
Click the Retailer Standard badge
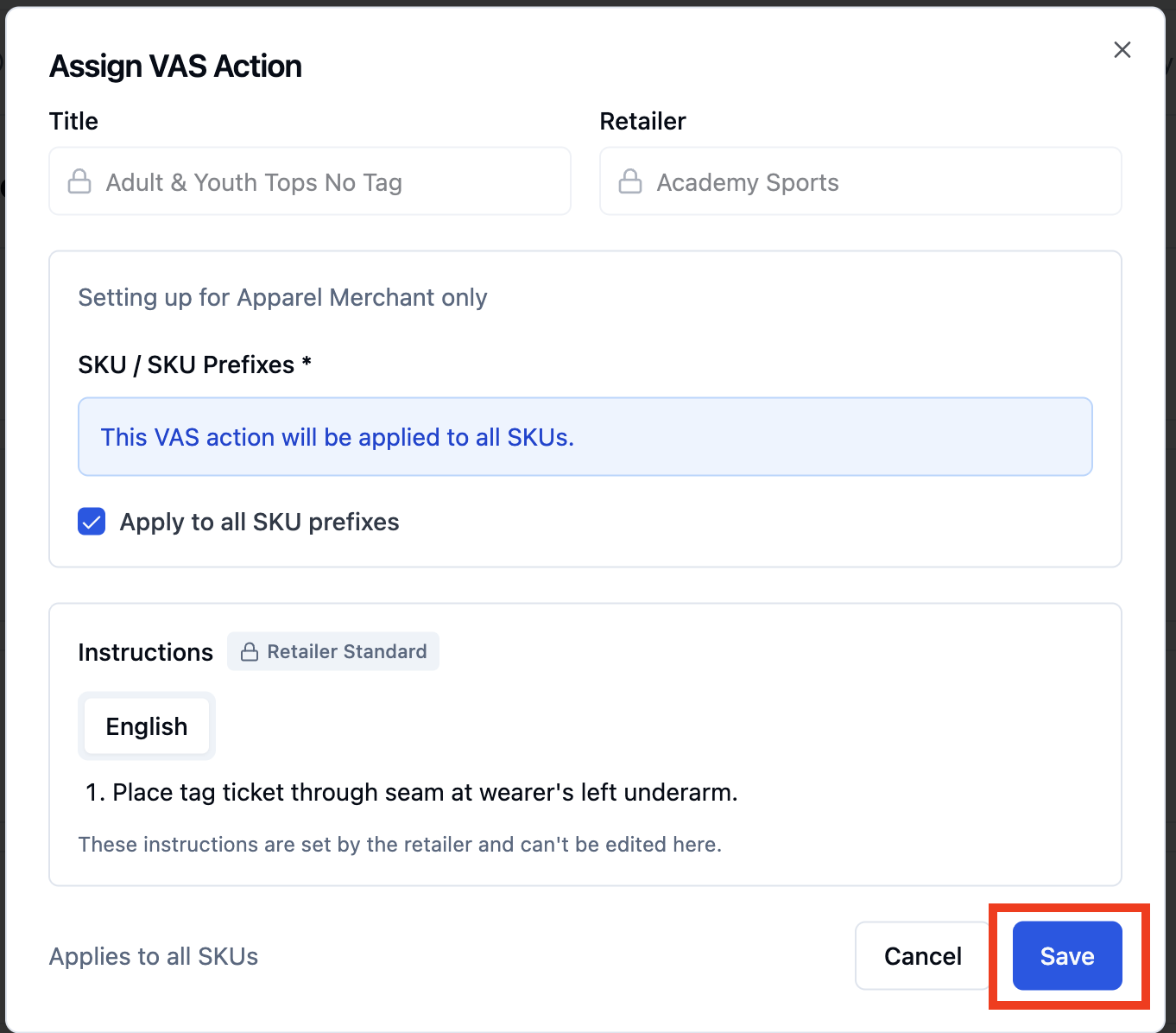click(x=333, y=651)
